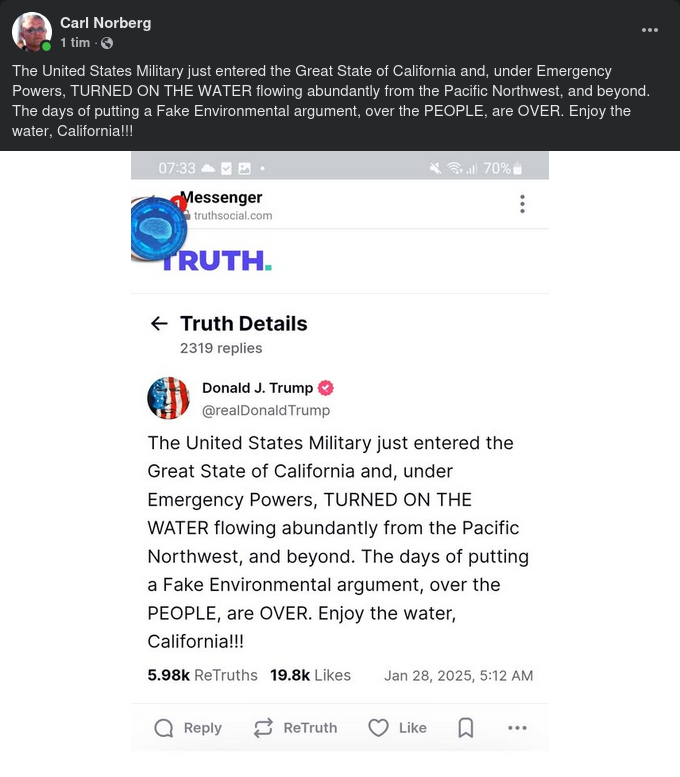Open the browser three-dot vertical menu
680x777 pixels.
click(x=522, y=204)
